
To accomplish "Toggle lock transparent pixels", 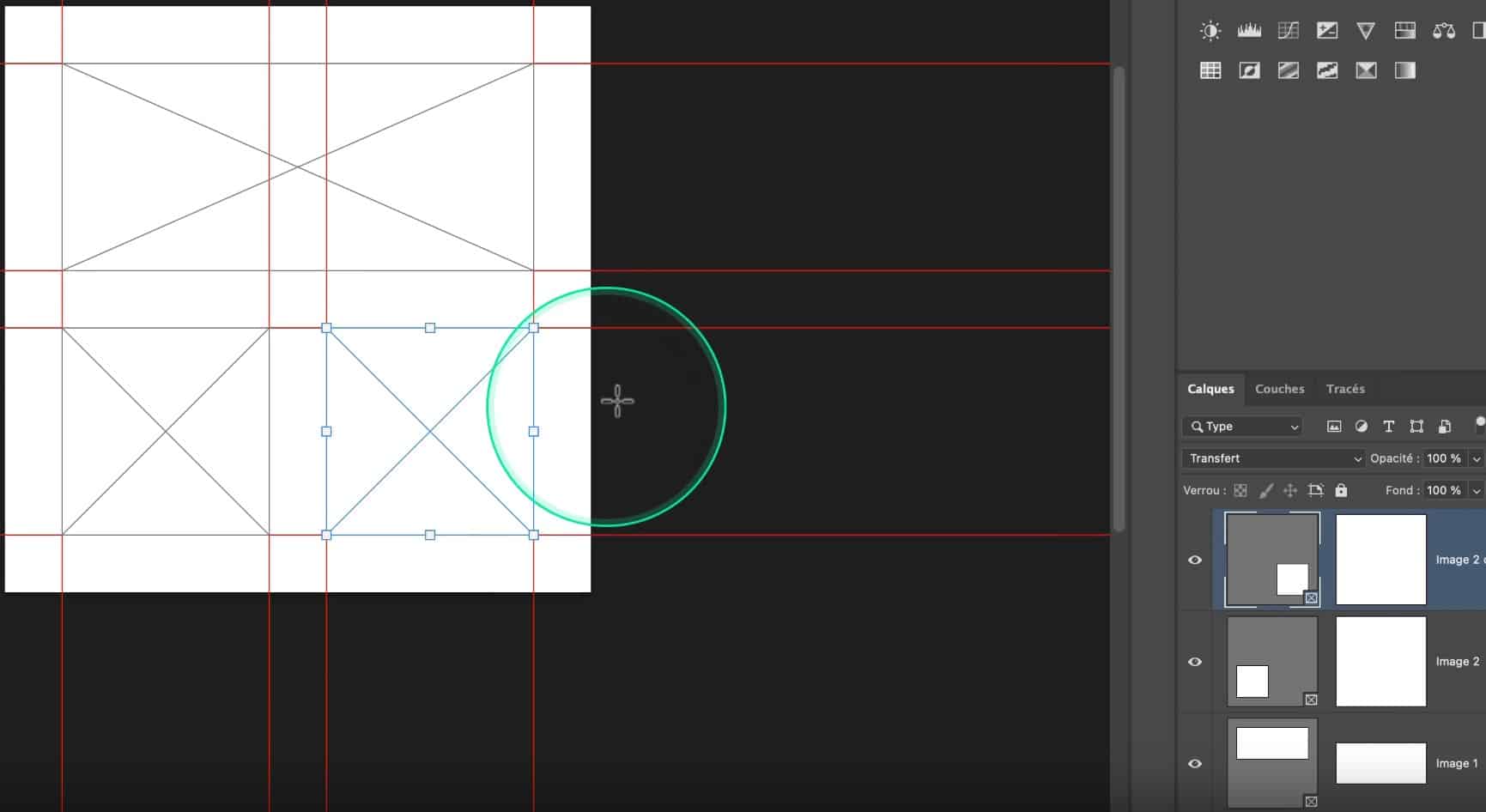I will pyautogui.click(x=1240, y=490).
